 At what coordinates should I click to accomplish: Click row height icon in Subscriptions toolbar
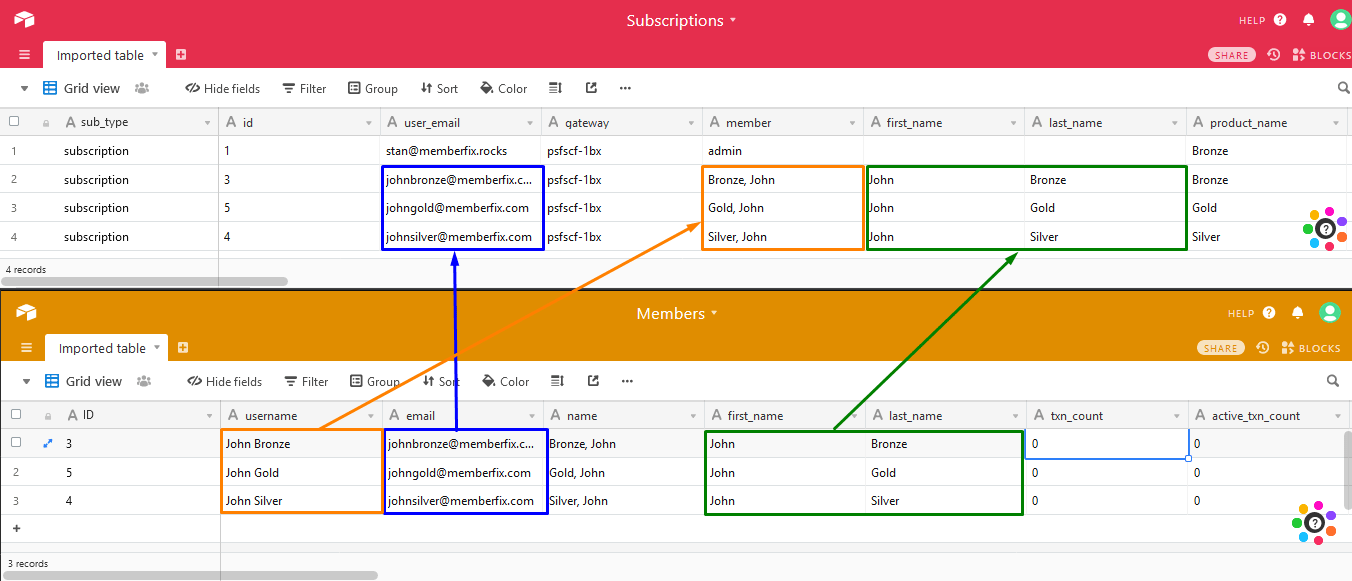click(556, 88)
